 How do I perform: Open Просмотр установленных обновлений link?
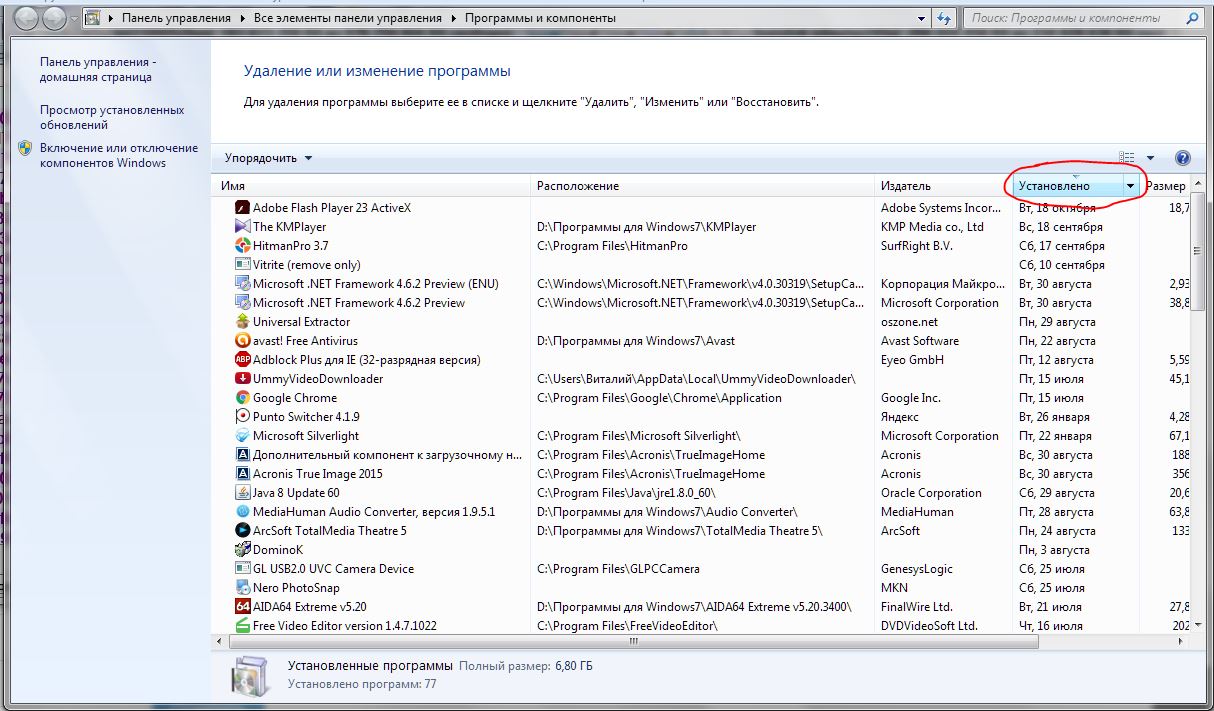click(112, 118)
